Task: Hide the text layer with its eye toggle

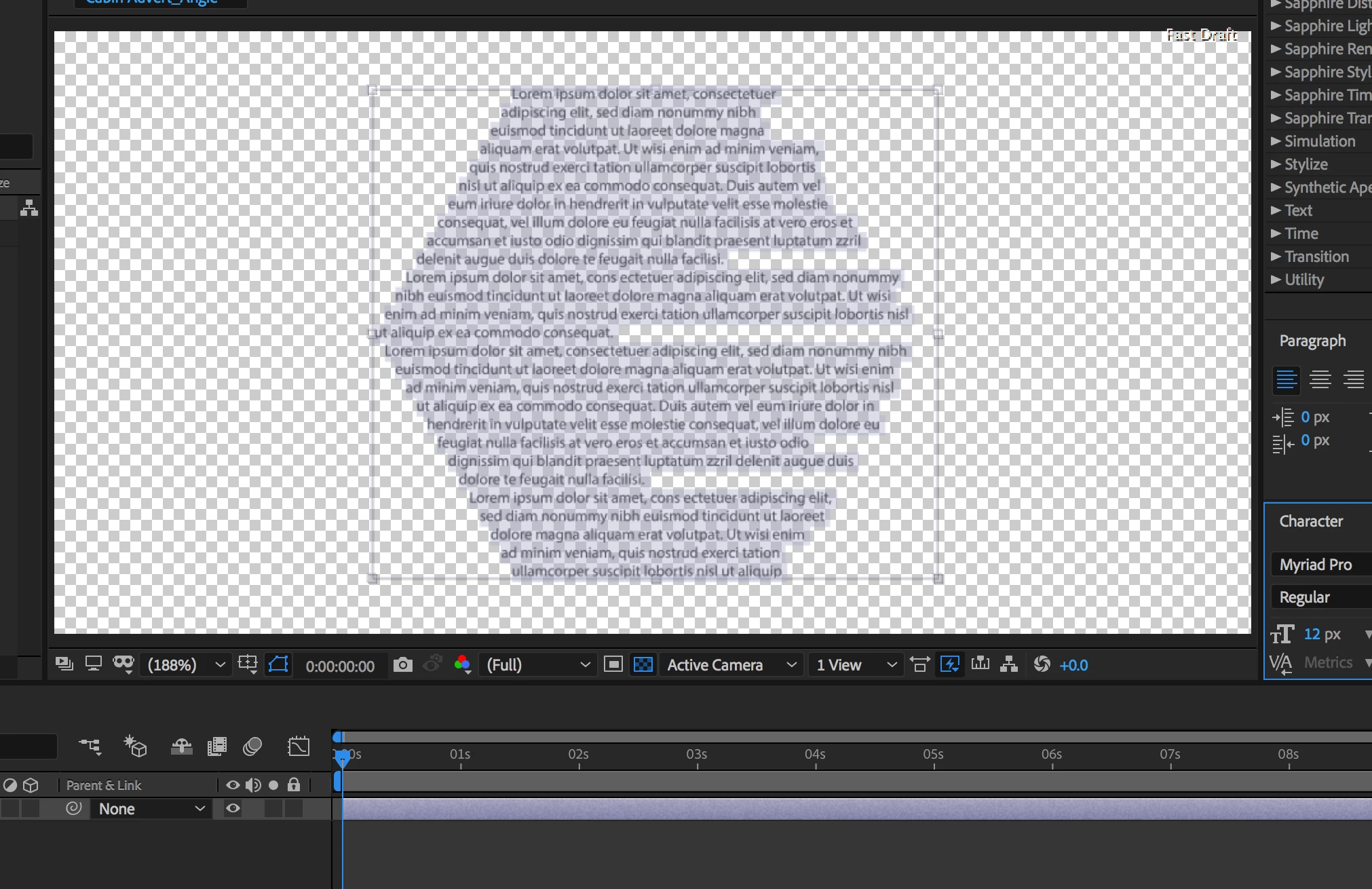Action: pos(233,808)
